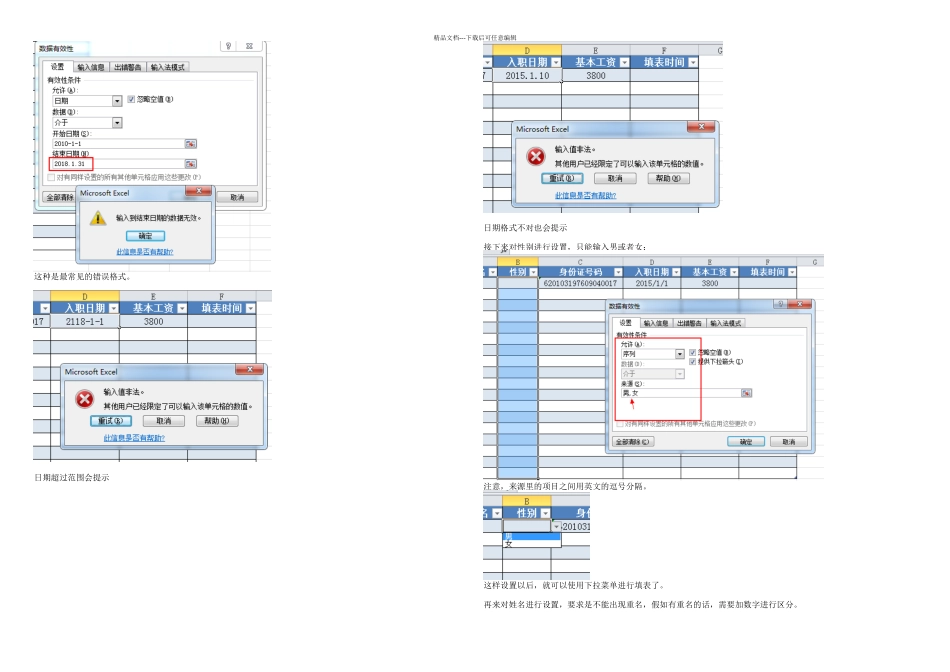Open the 允许 dropdown showing 日期
Screen dimensions: 950x672
117,101
